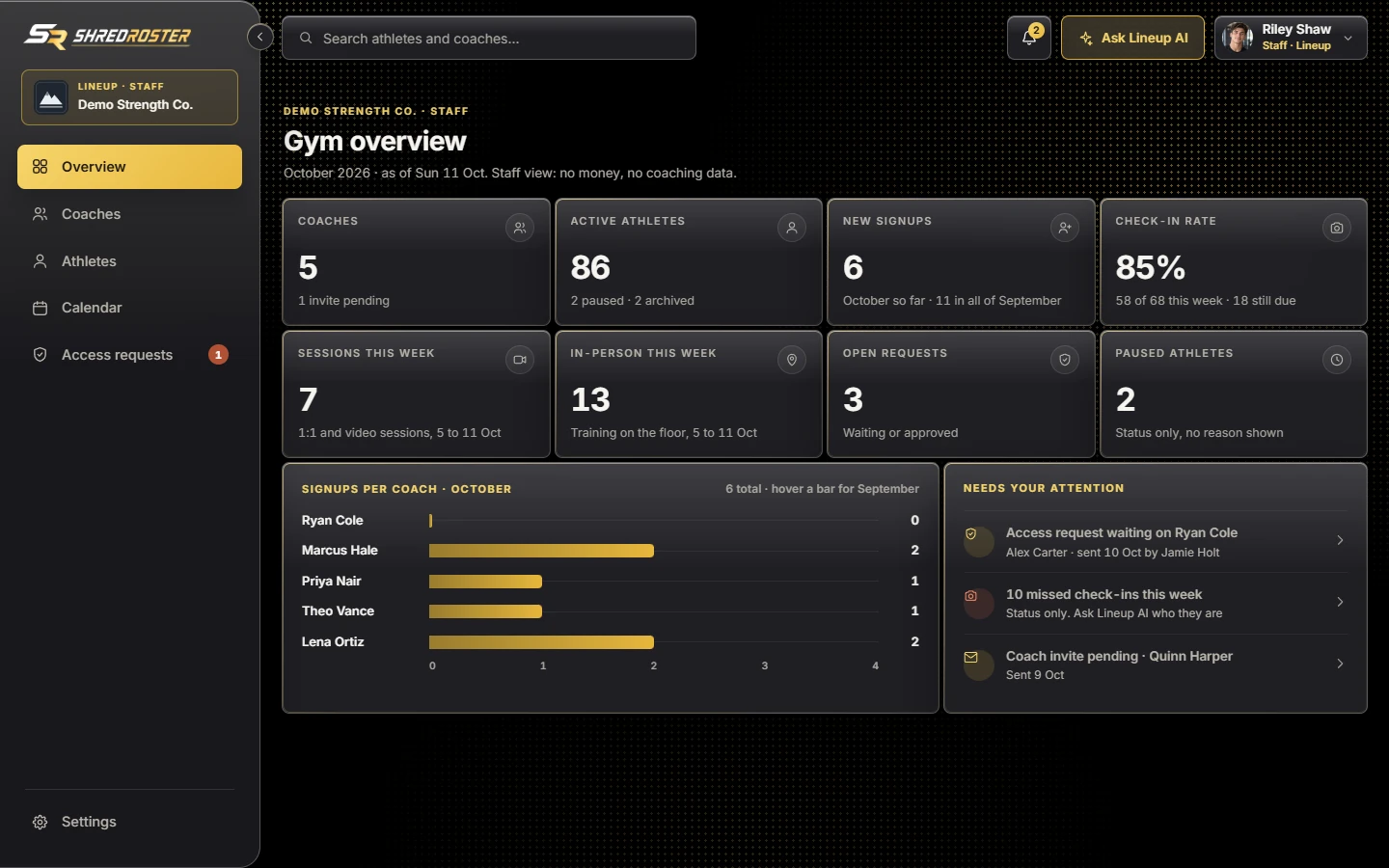The image size is (1389, 868).
Task: Click the Calendar icon in sidebar
Action: click(x=40, y=309)
